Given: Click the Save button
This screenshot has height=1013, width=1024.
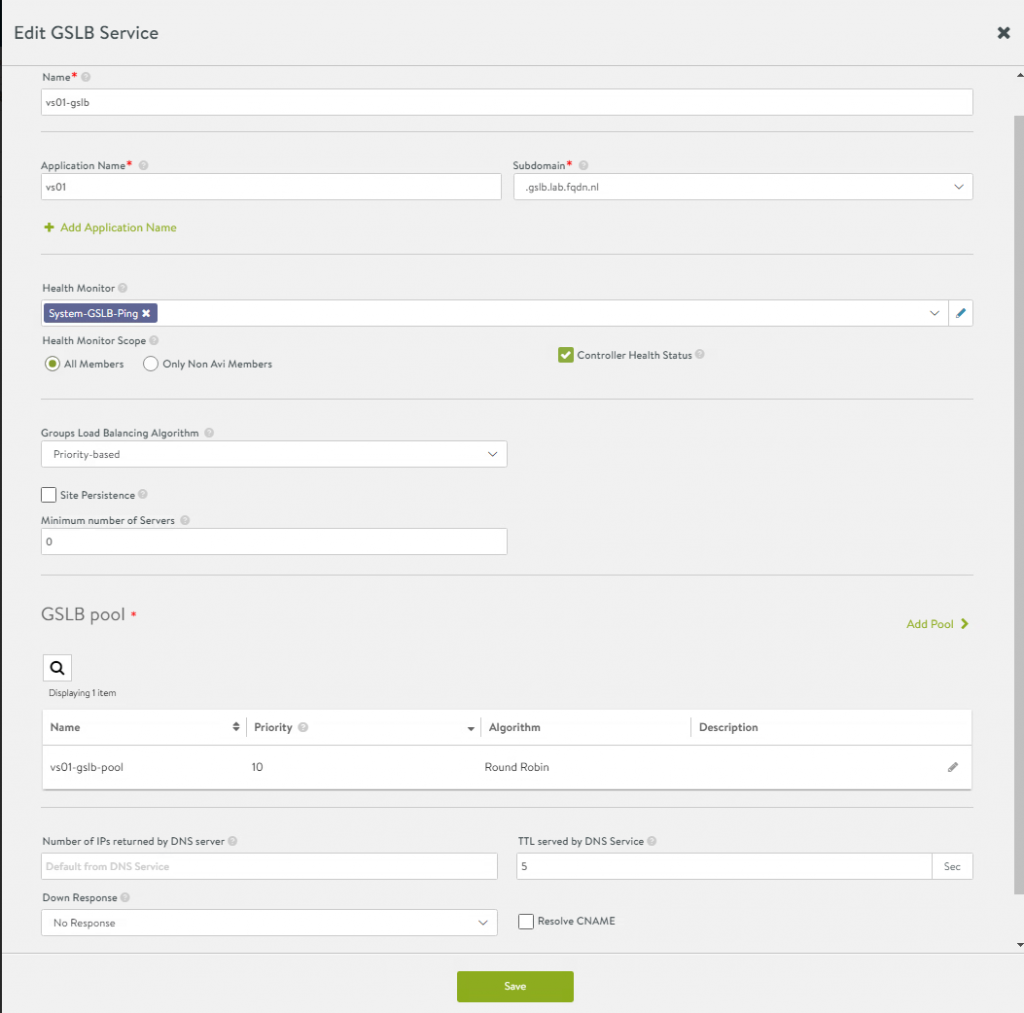Looking at the screenshot, I should point(515,986).
